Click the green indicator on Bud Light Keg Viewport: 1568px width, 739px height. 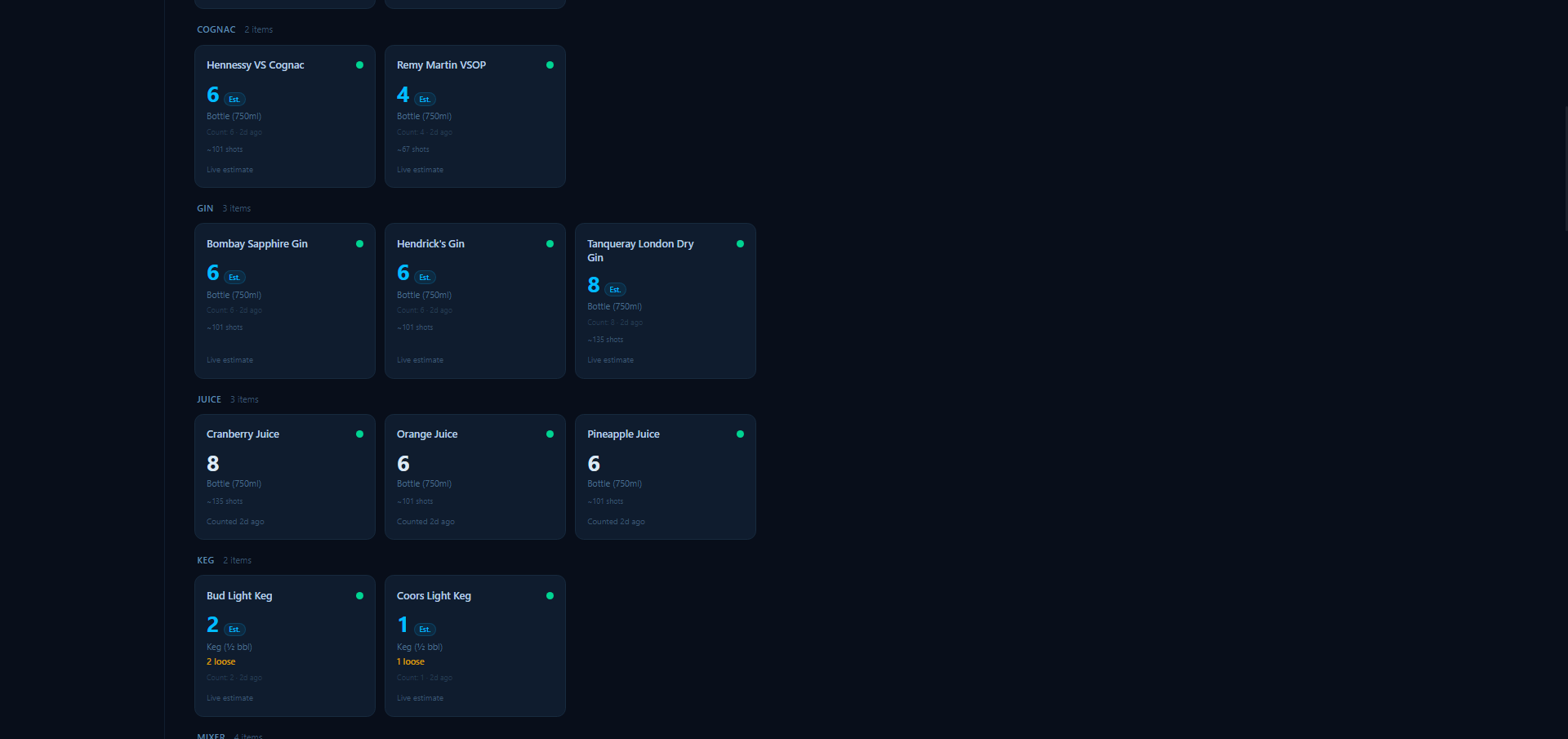tap(359, 596)
